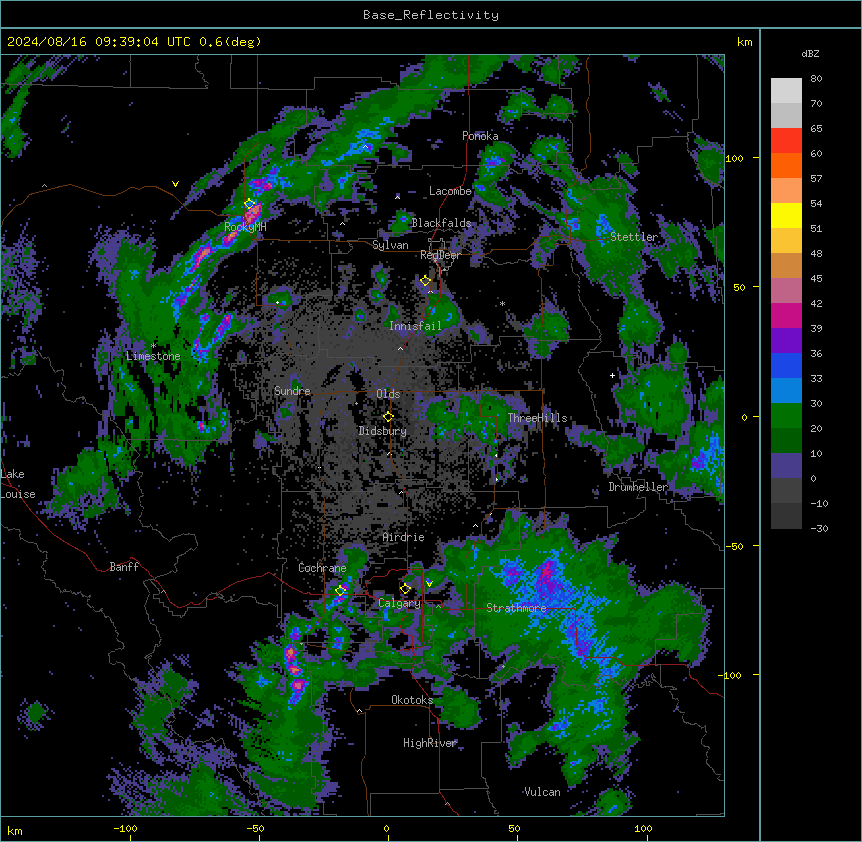Screen dimensions: 862x842
Task: Click the yellow diamond marker near RockyMH
Action: click(250, 204)
